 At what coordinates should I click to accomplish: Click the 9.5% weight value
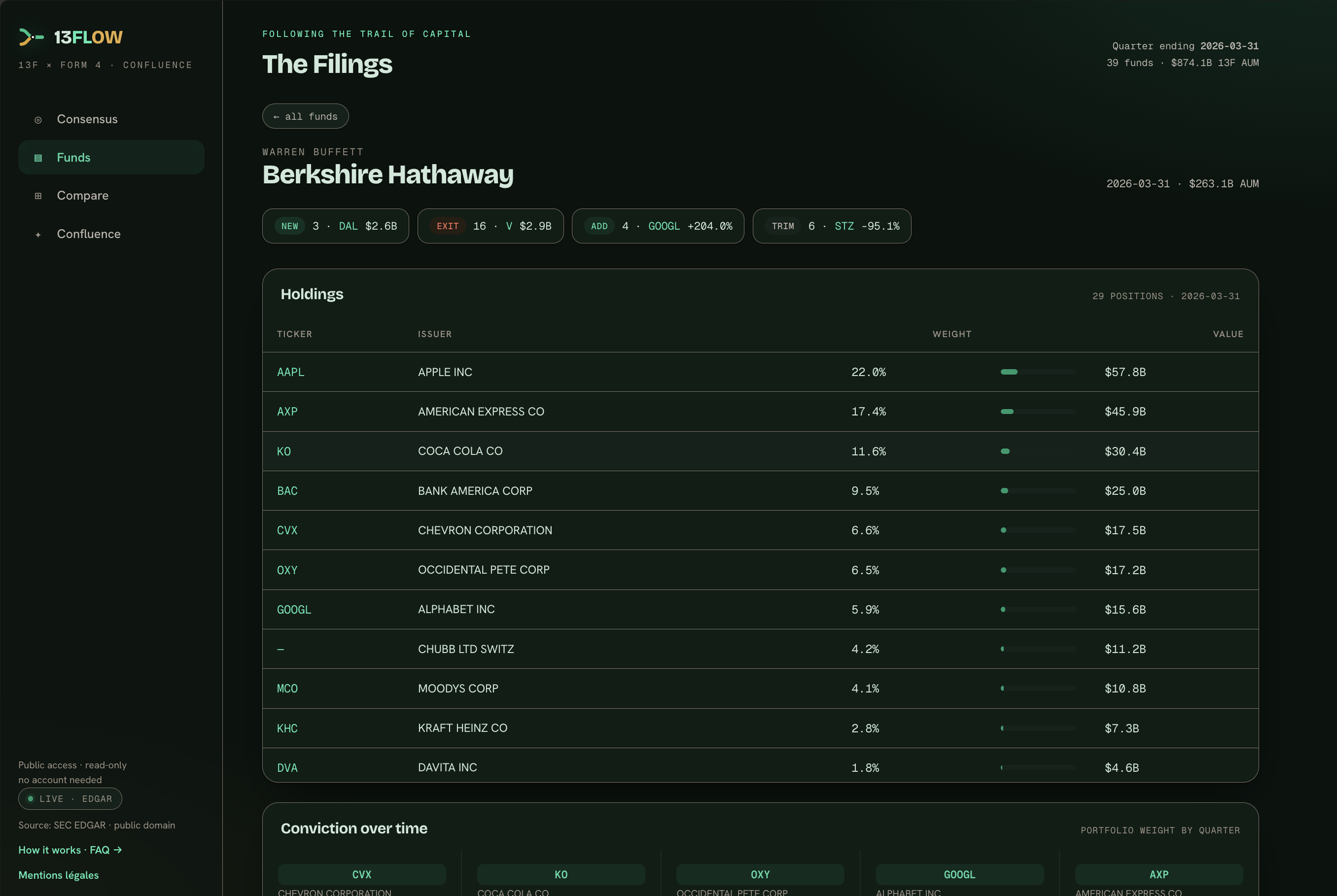pyautogui.click(x=865, y=491)
